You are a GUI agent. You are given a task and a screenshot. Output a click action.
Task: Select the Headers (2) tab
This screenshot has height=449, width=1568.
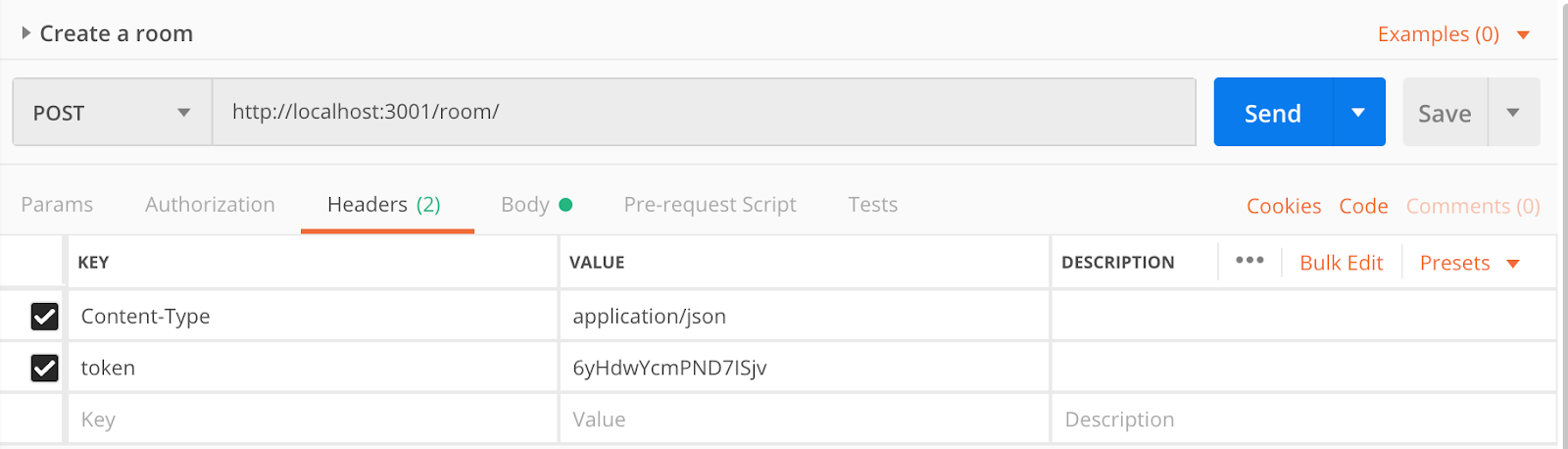(384, 205)
